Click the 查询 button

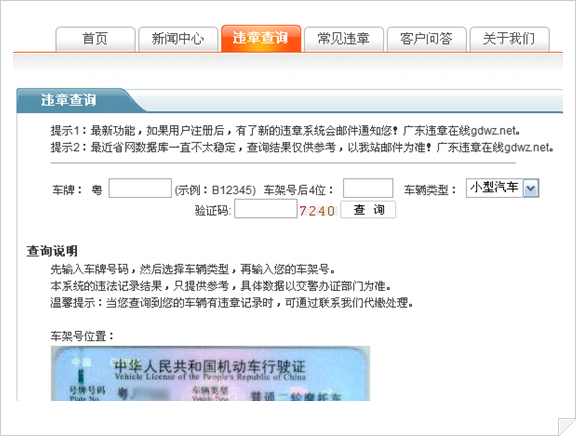[x=368, y=210]
